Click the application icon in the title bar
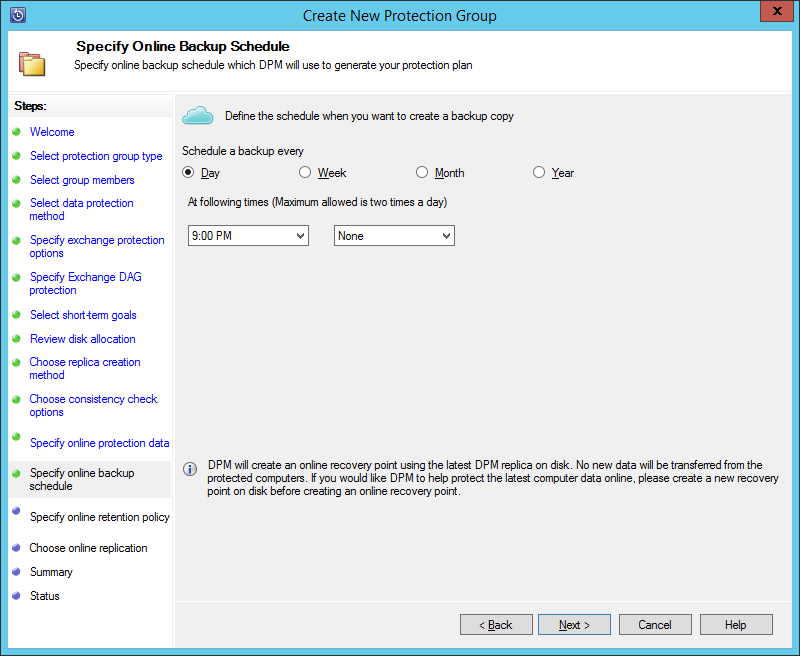This screenshot has width=800, height=656. (16, 15)
